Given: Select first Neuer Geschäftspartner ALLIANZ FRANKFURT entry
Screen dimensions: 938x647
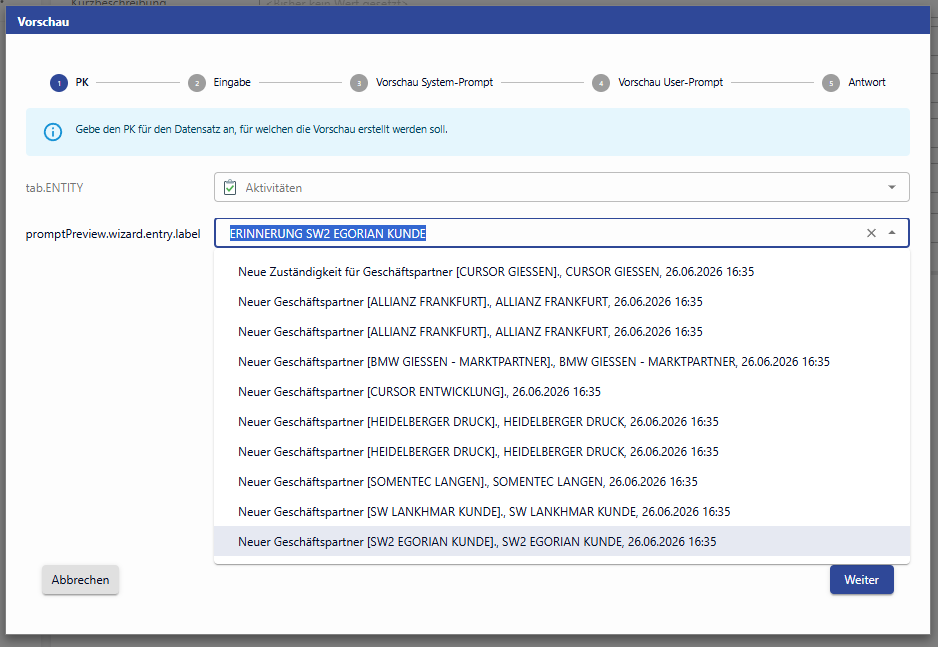Looking at the screenshot, I should point(562,302).
